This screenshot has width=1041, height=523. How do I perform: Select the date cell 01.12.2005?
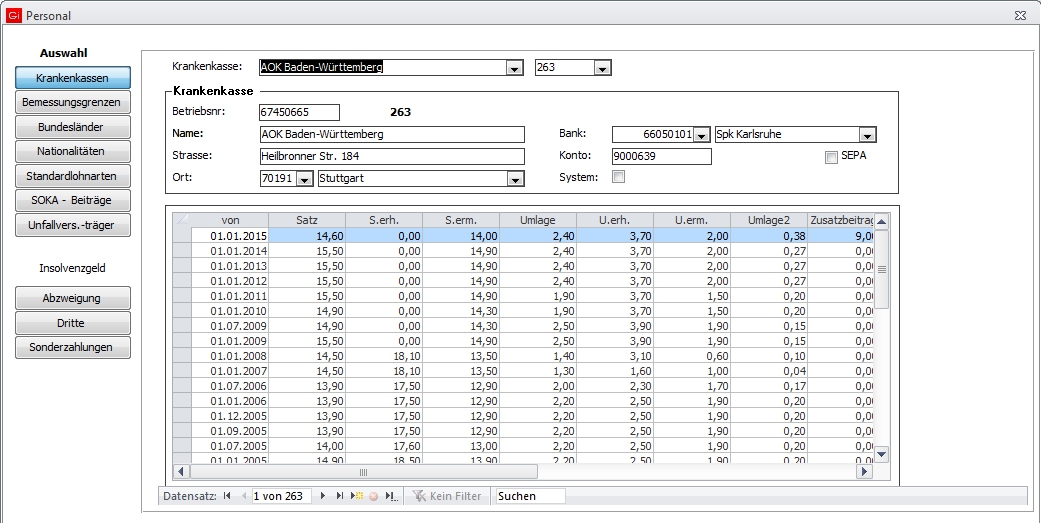point(230,416)
